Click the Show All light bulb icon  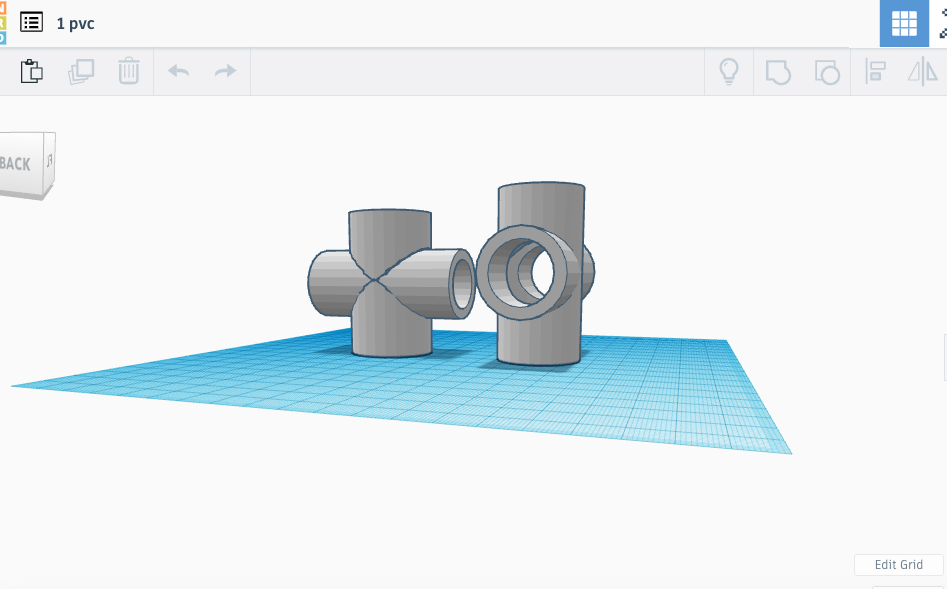pos(729,72)
